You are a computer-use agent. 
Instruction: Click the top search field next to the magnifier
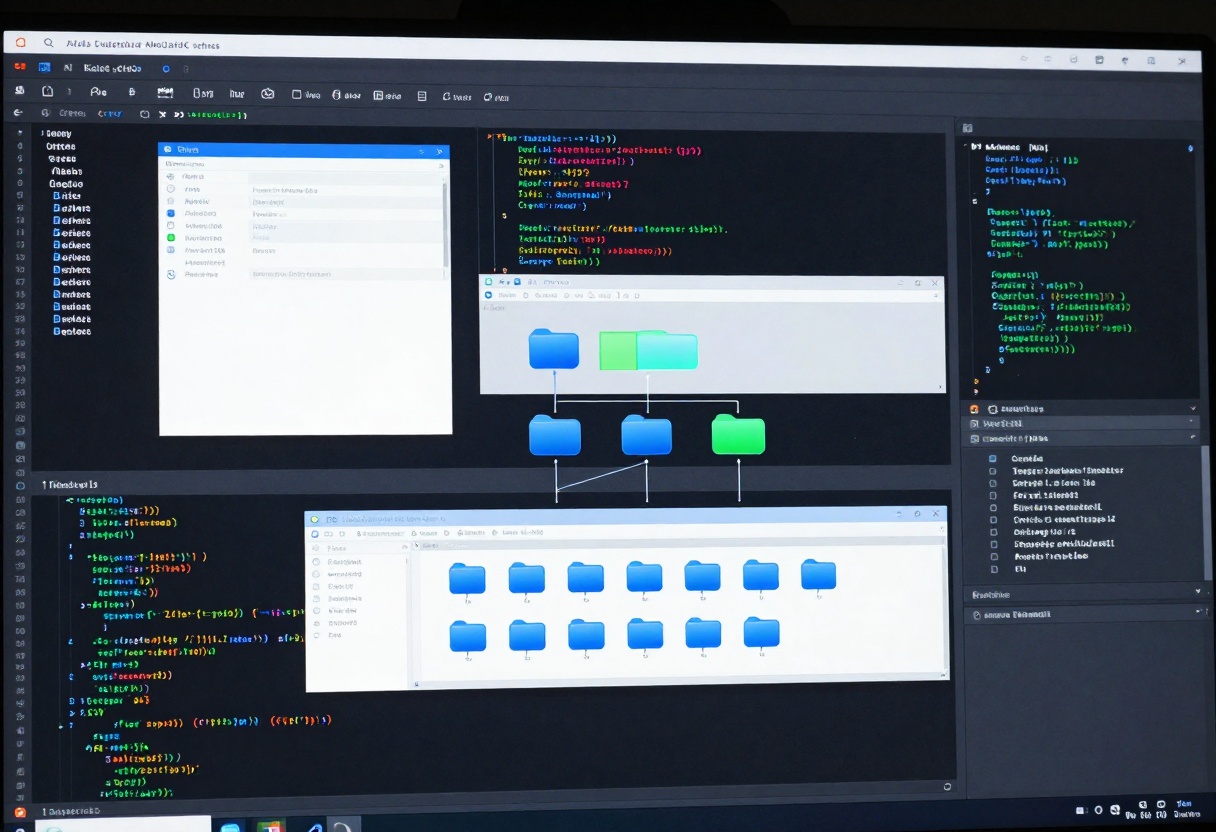tap(144, 44)
